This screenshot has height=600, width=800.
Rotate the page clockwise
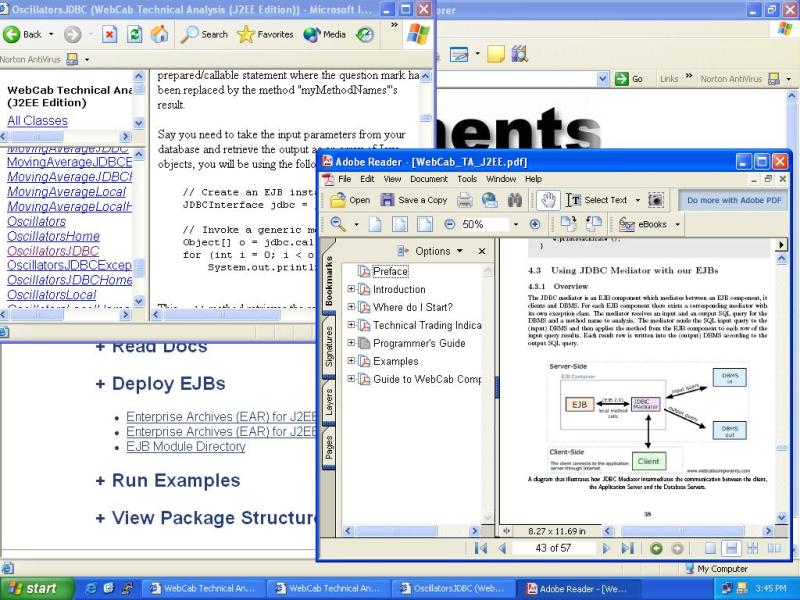tap(568, 224)
